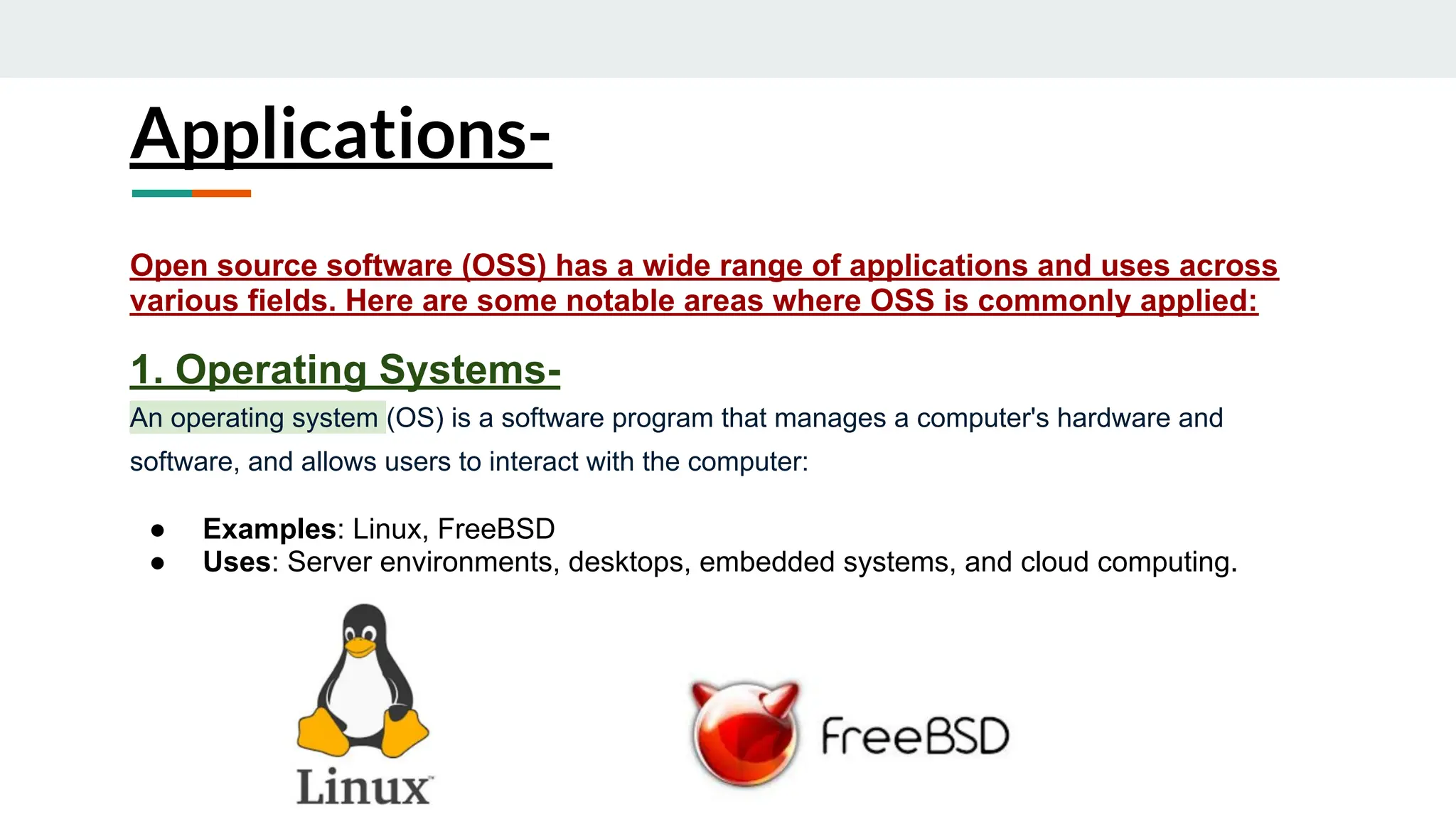The width and height of the screenshot is (1456, 819).
Task: Click the line 'software, and allows users to interact'
Action: coord(469,462)
